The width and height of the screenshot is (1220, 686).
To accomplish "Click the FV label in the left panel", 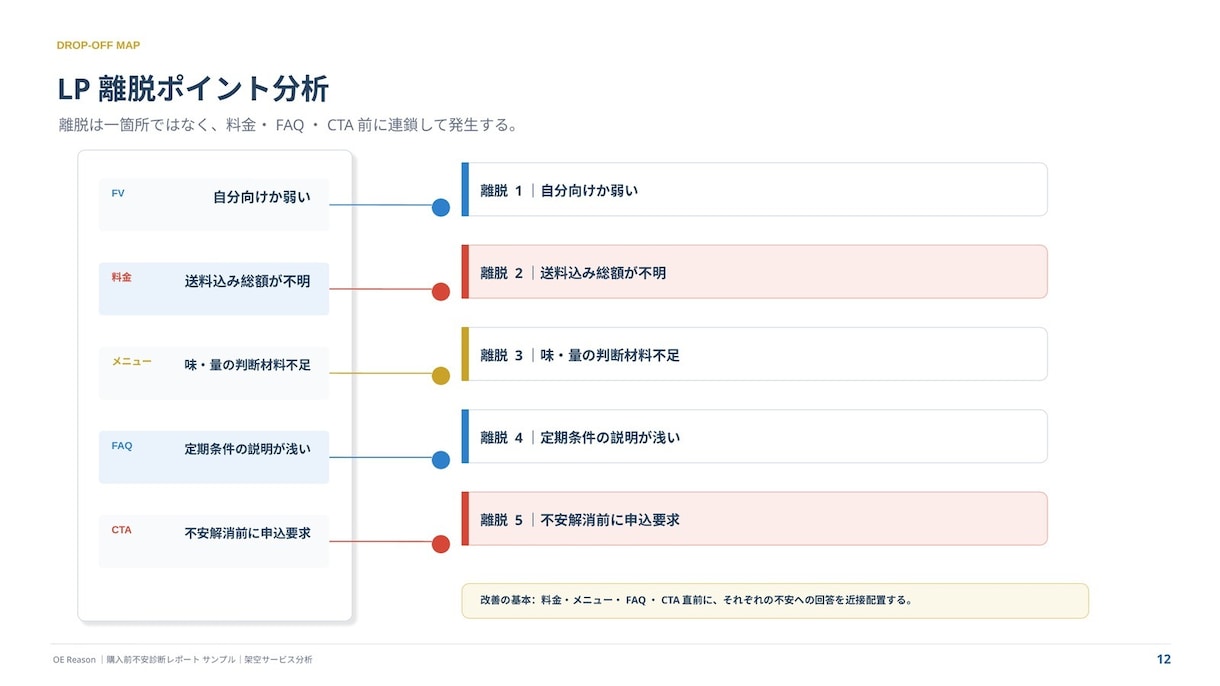I will tap(118, 193).
